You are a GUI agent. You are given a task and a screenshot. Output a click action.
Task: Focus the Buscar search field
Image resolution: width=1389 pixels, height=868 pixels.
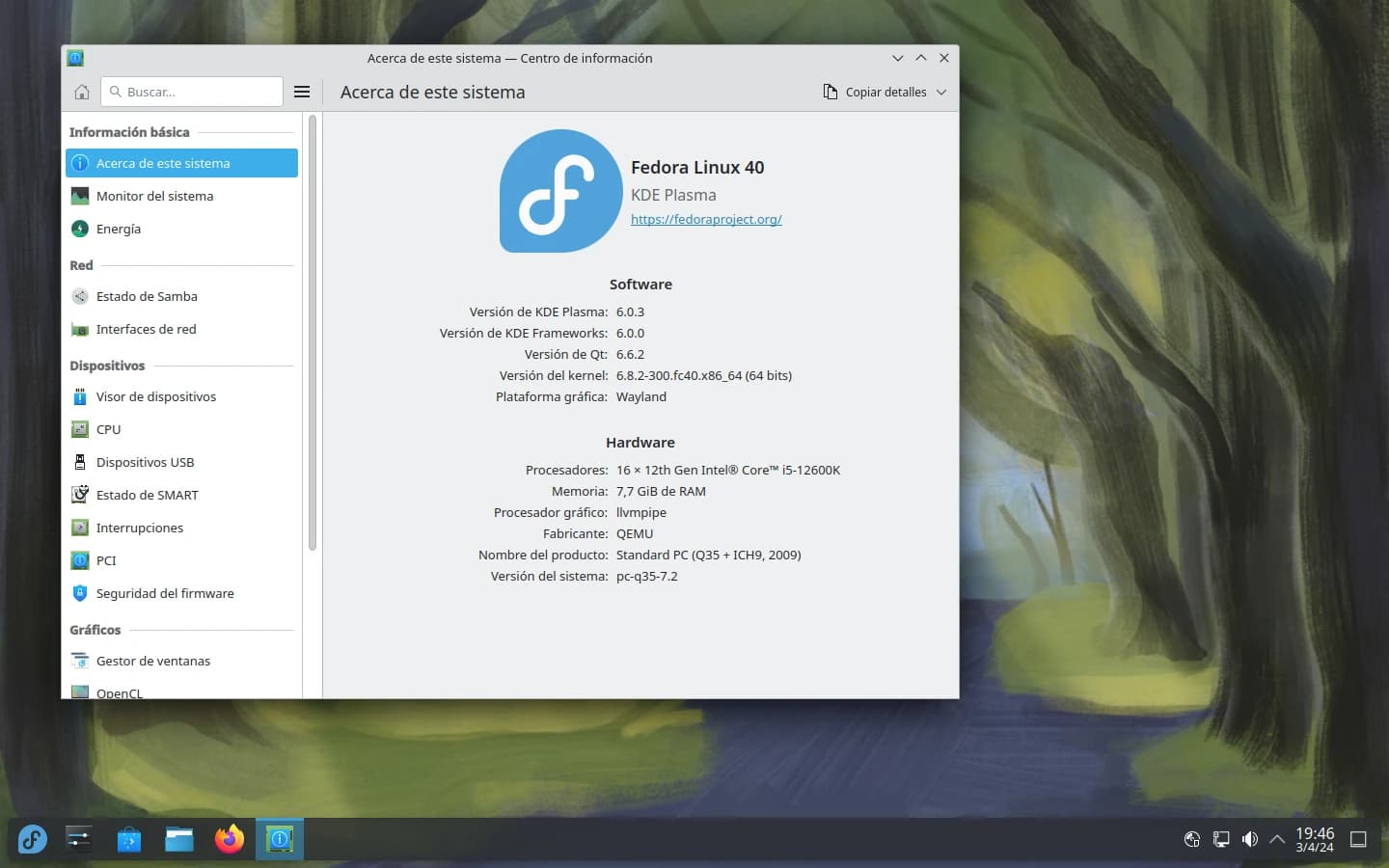192,92
